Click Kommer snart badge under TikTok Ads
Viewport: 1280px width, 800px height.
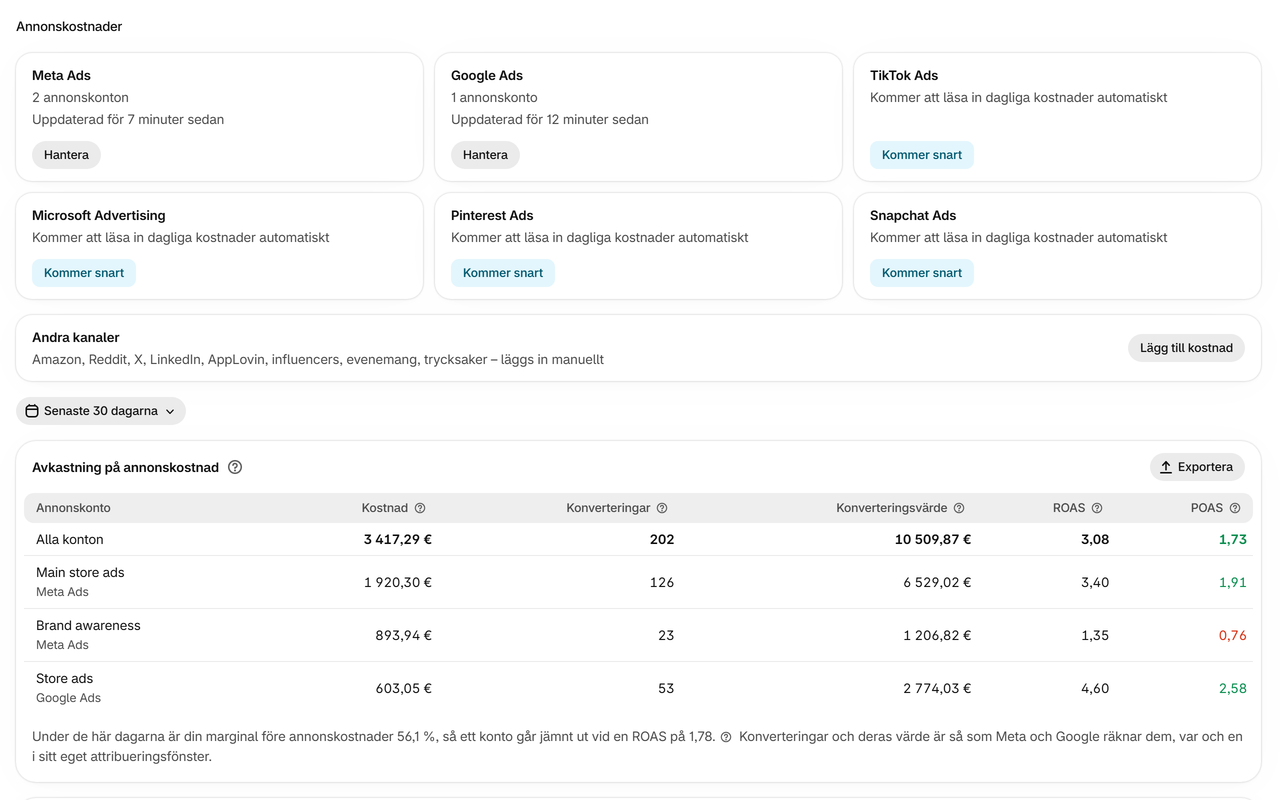point(922,155)
